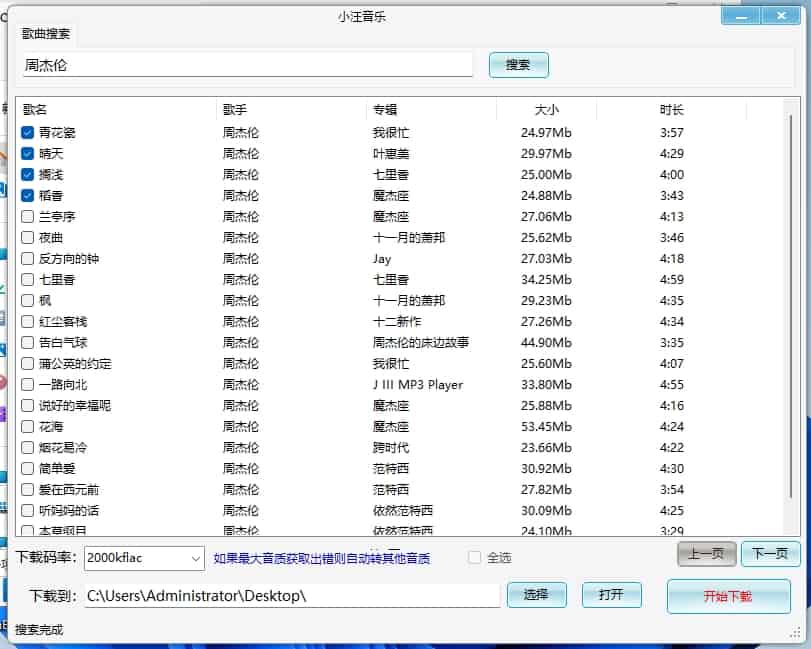
Task: Uncheck the 晴天 song checkbox
Action: coord(27,154)
